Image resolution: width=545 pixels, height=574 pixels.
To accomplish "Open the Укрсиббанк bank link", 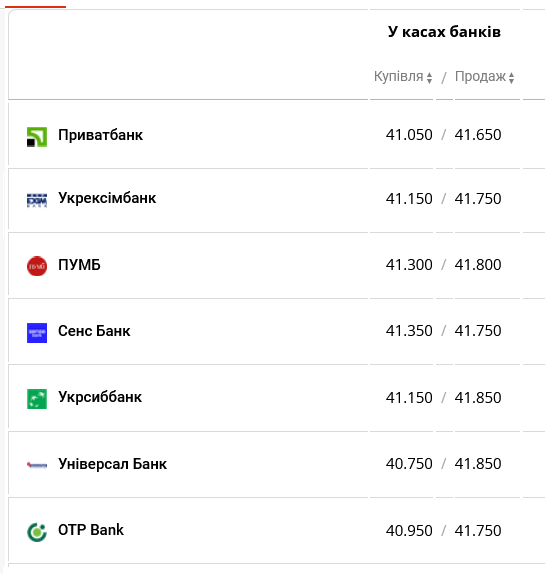I will click(x=100, y=397).
